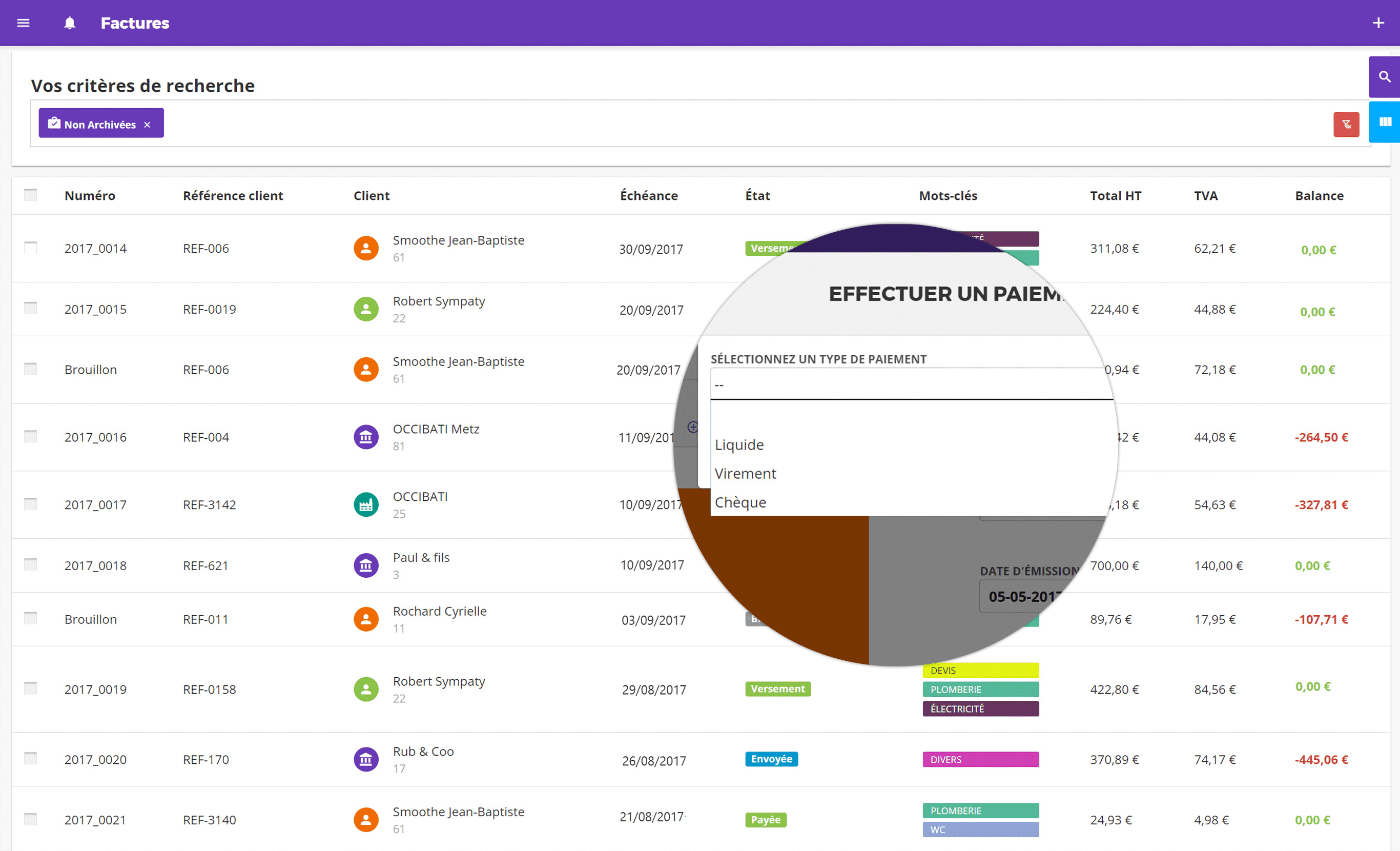Sort by Numéro column header
The width and height of the screenshot is (1400, 851).
(x=90, y=195)
